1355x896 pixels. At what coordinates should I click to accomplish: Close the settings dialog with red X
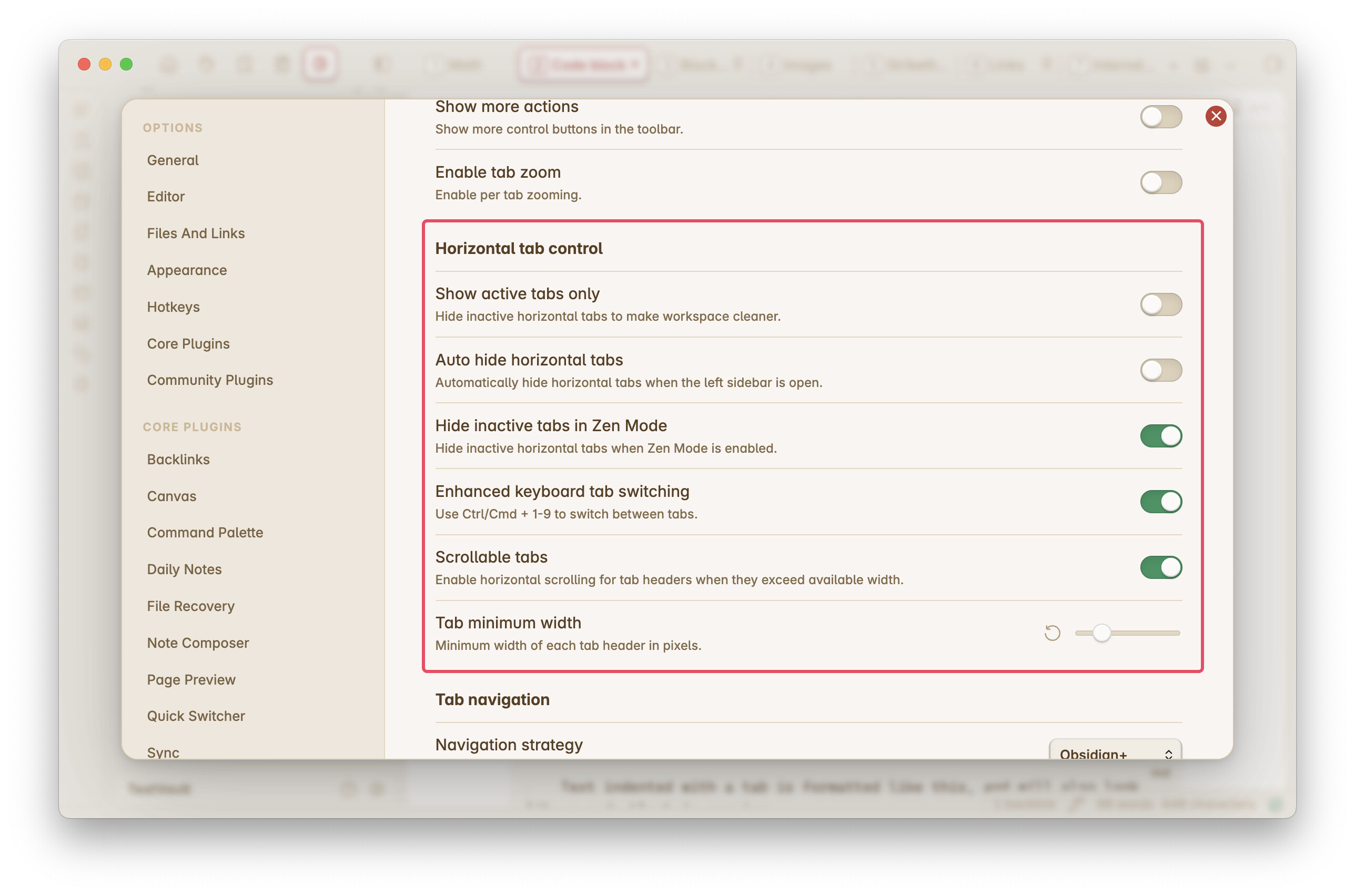click(x=1216, y=116)
